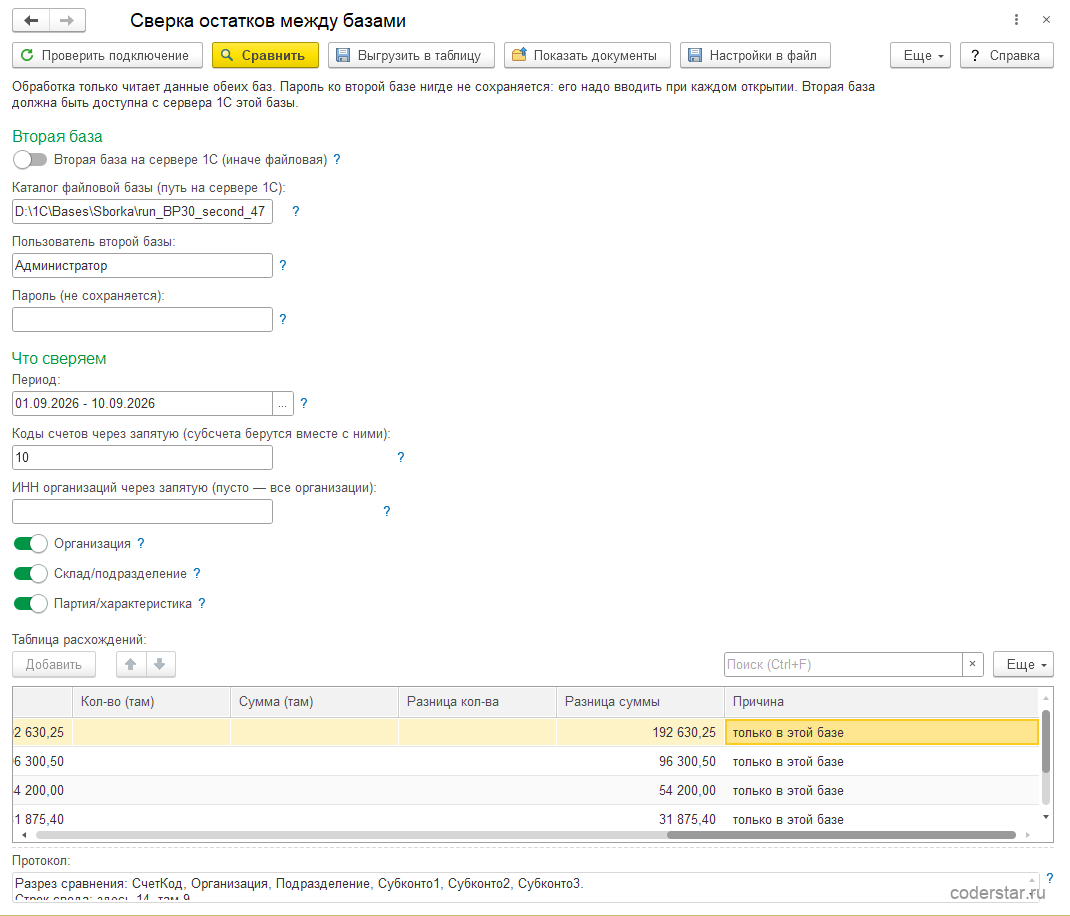The width and height of the screenshot is (1070, 916).
Task: Move table row down with arrow
Action: [x=160, y=664]
